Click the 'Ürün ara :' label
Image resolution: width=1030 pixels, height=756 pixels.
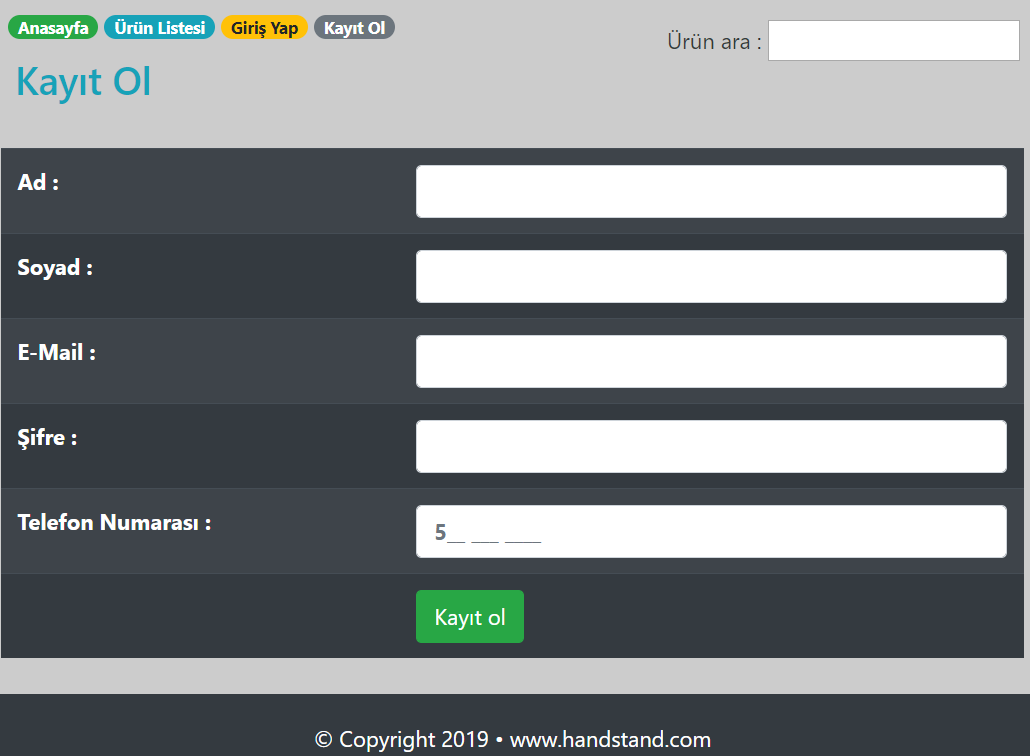715,41
